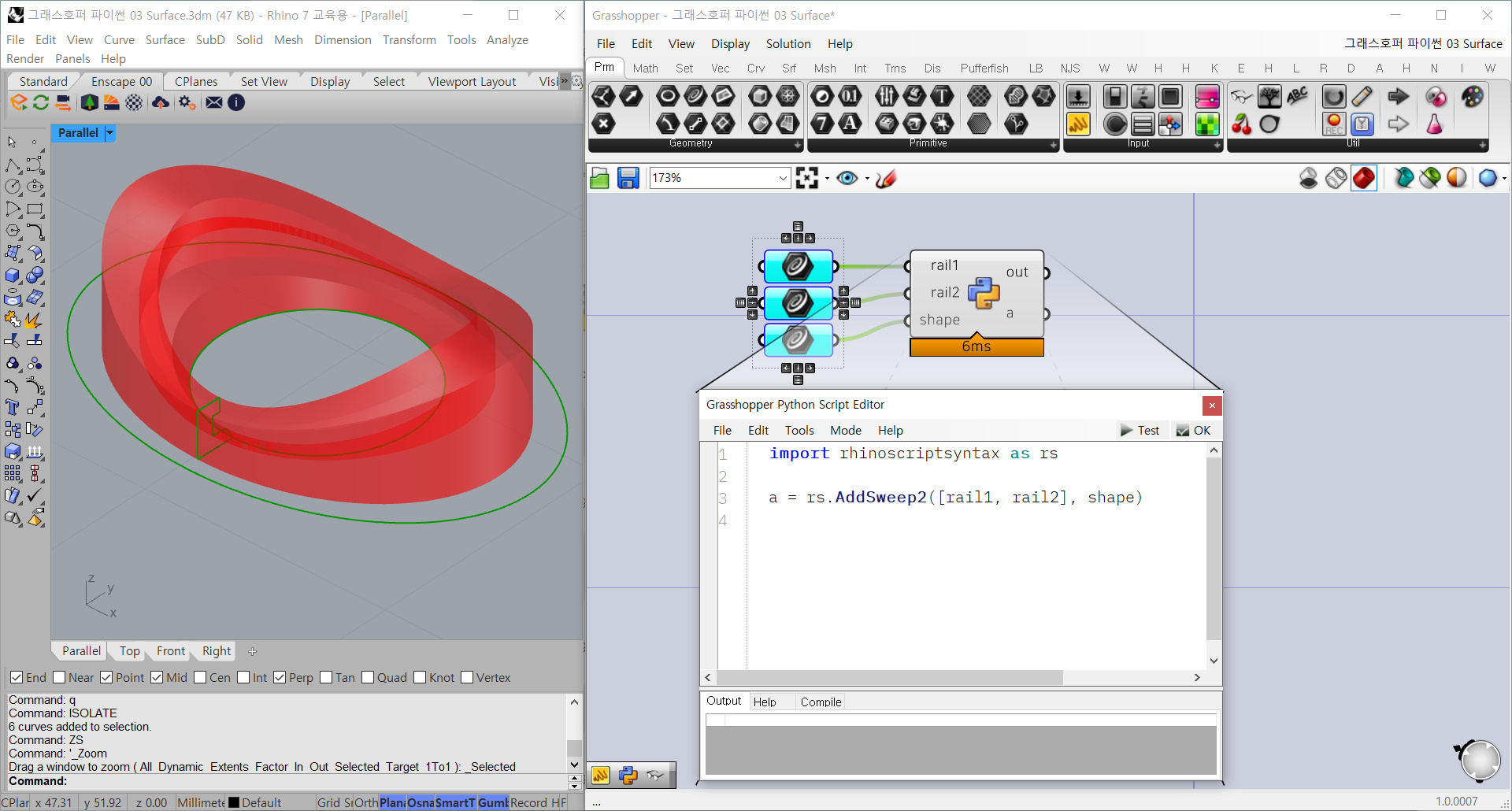Click the Grasshopper open file folder icon

coord(600,178)
